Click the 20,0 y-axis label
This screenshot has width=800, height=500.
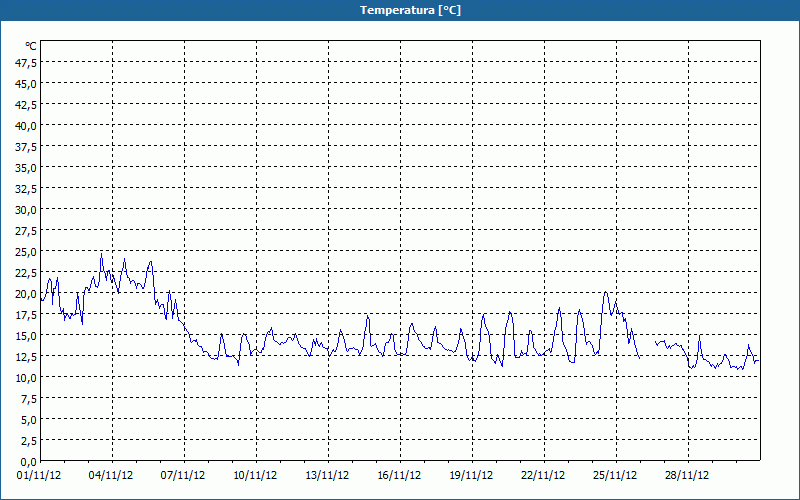[x=26, y=294]
